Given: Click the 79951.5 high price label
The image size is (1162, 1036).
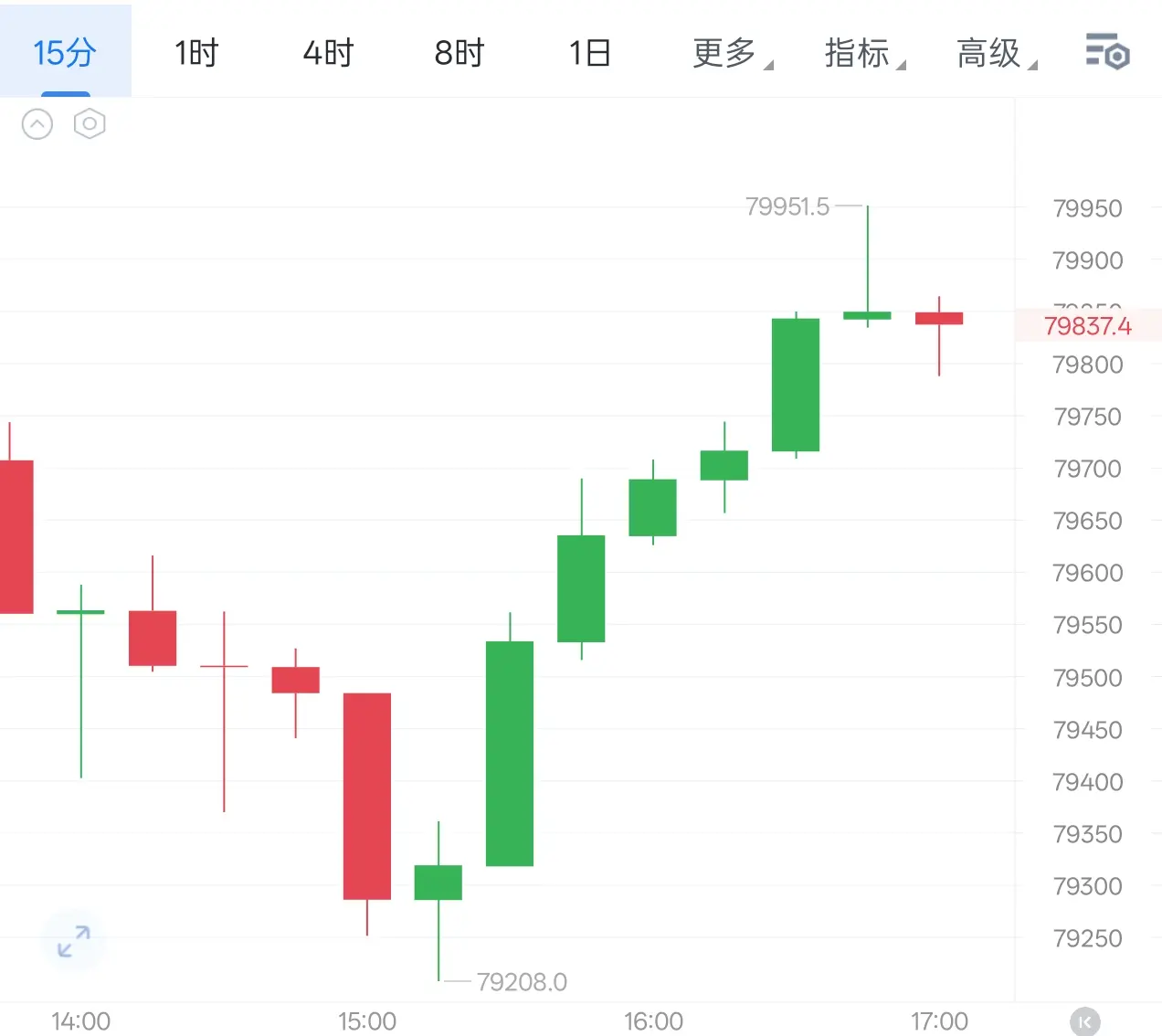Looking at the screenshot, I should (787, 206).
